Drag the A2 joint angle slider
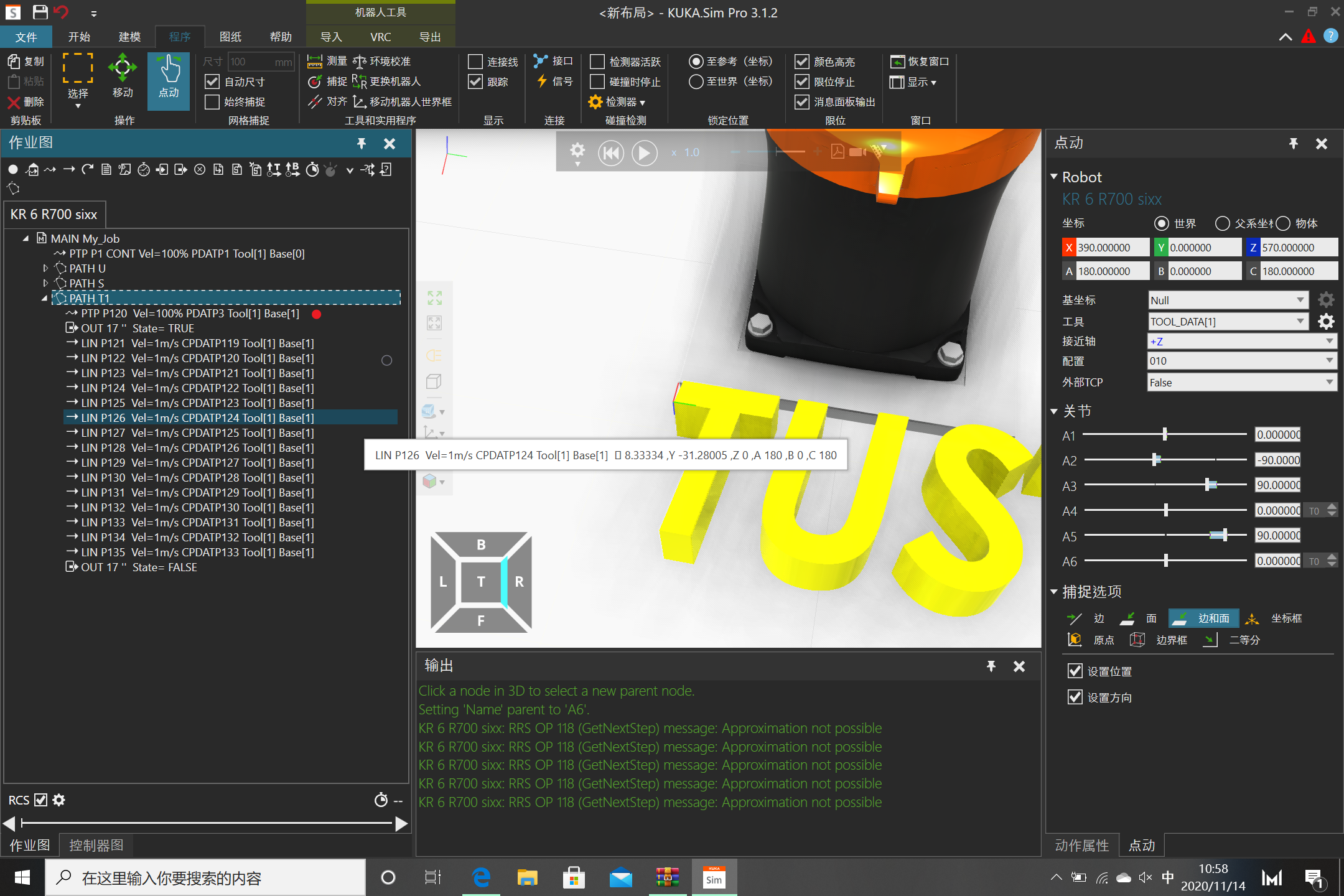The width and height of the screenshot is (1344, 896). pos(1156,459)
